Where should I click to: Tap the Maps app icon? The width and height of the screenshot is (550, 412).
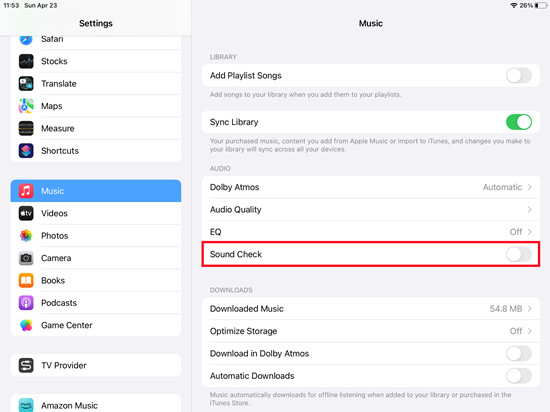(26, 106)
